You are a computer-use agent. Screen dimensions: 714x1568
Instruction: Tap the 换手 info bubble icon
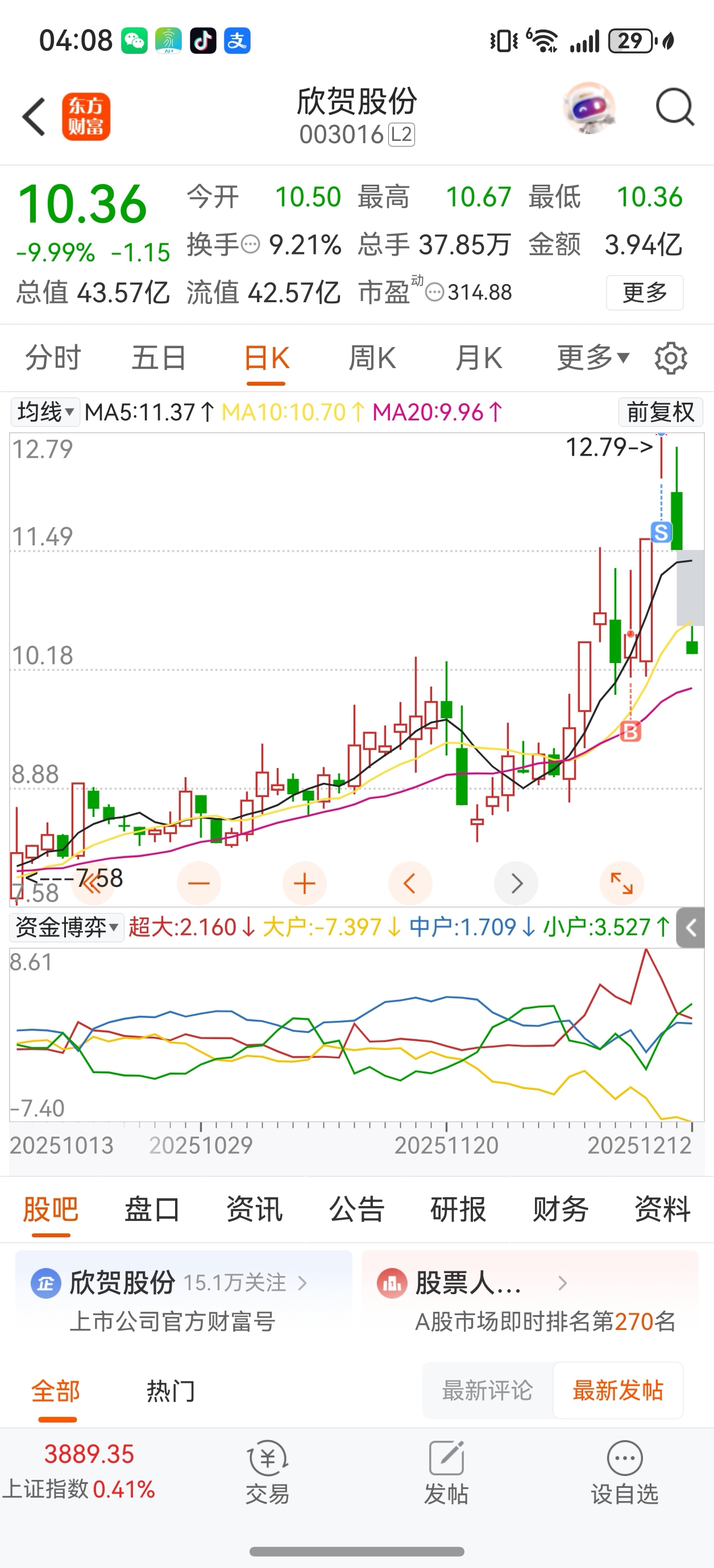[x=250, y=245]
